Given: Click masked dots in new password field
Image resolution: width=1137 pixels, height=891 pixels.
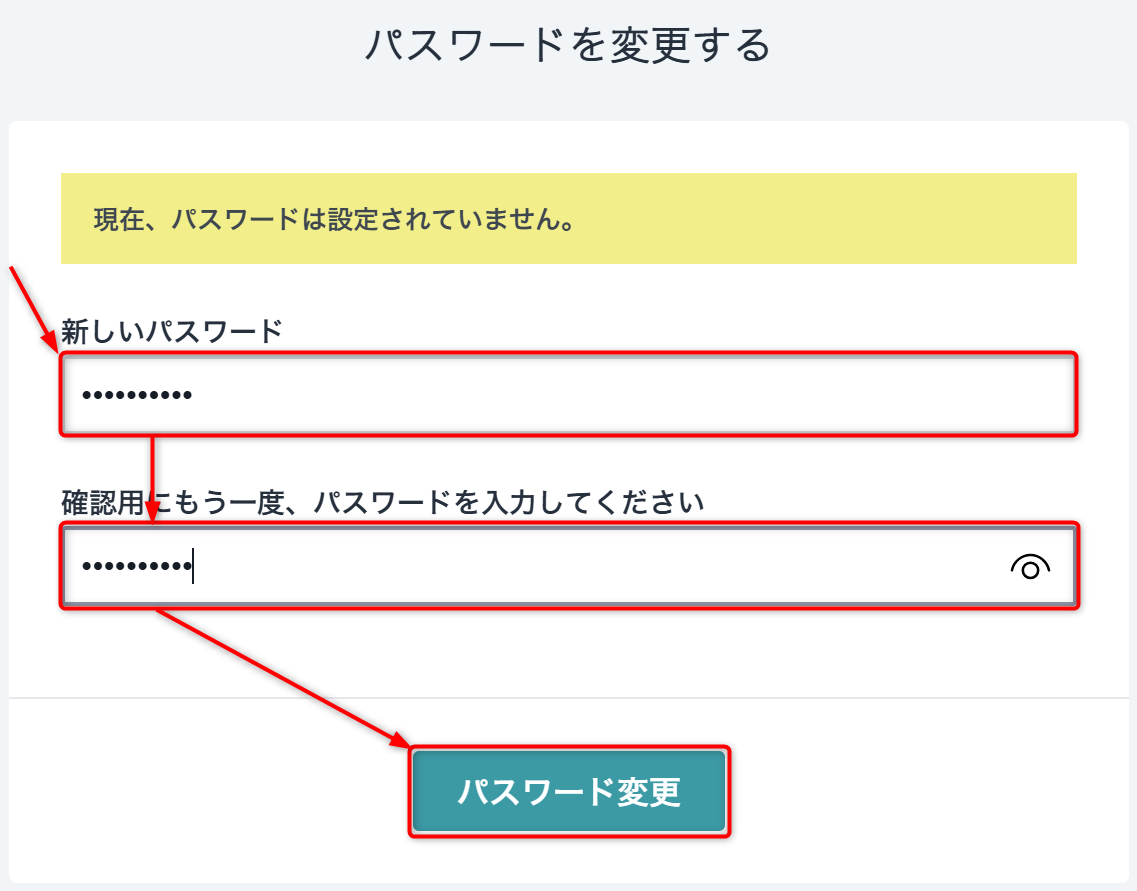Looking at the screenshot, I should coord(137,395).
